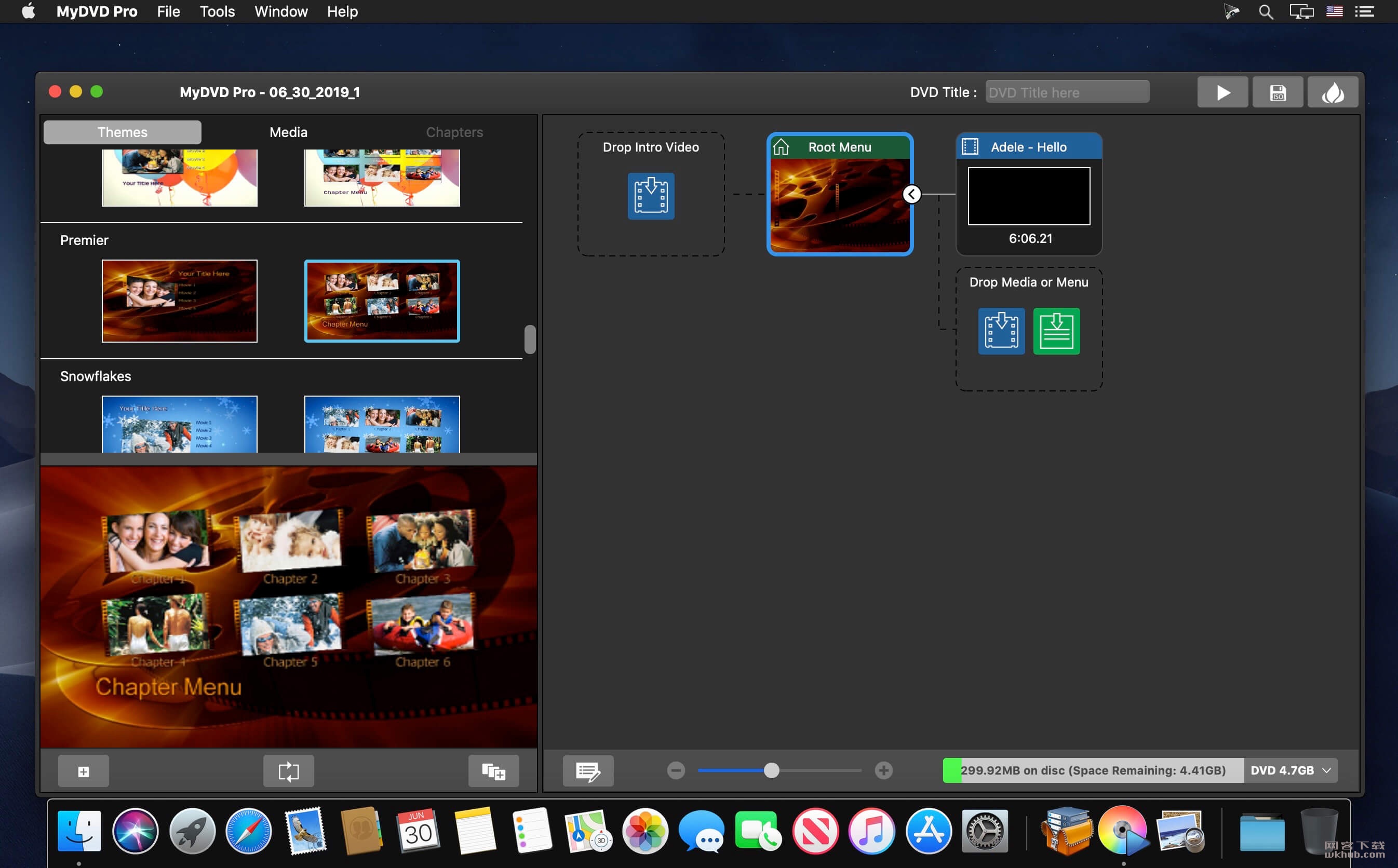Click the disc space usage bar
Screen dimensions: 1398x868
pos(1093,770)
